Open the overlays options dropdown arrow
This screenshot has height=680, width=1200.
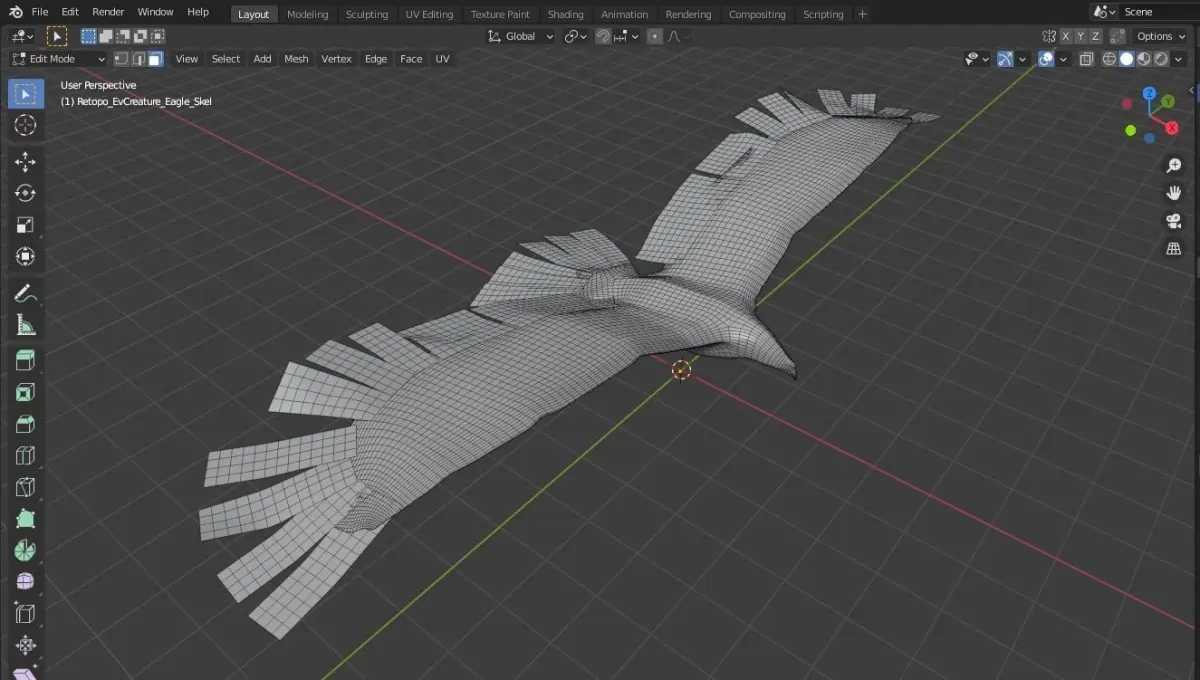pos(1063,59)
